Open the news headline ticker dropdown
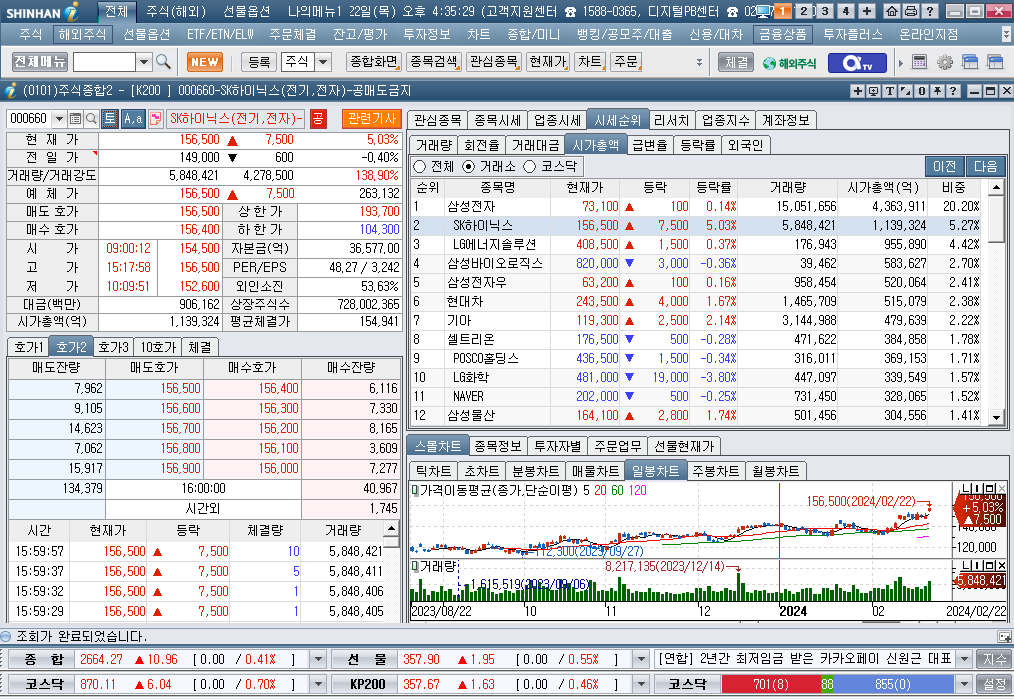 964,660
